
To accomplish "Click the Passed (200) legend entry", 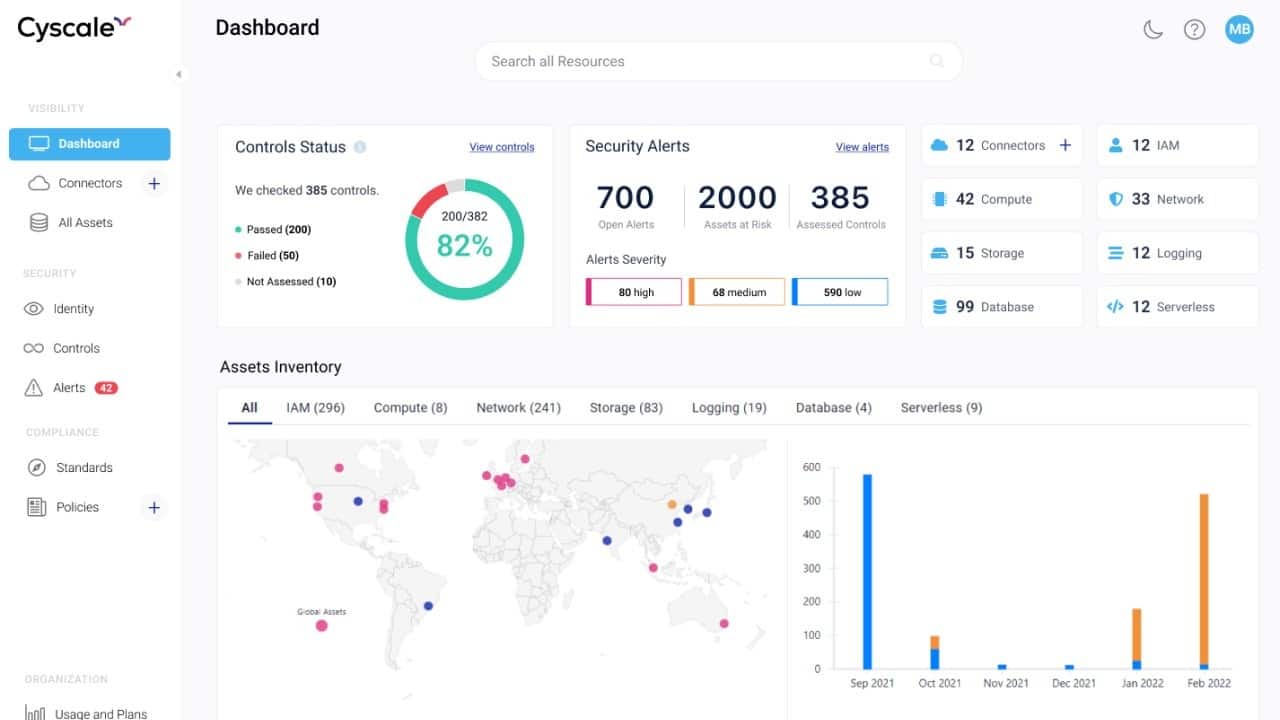I will [x=273, y=230].
